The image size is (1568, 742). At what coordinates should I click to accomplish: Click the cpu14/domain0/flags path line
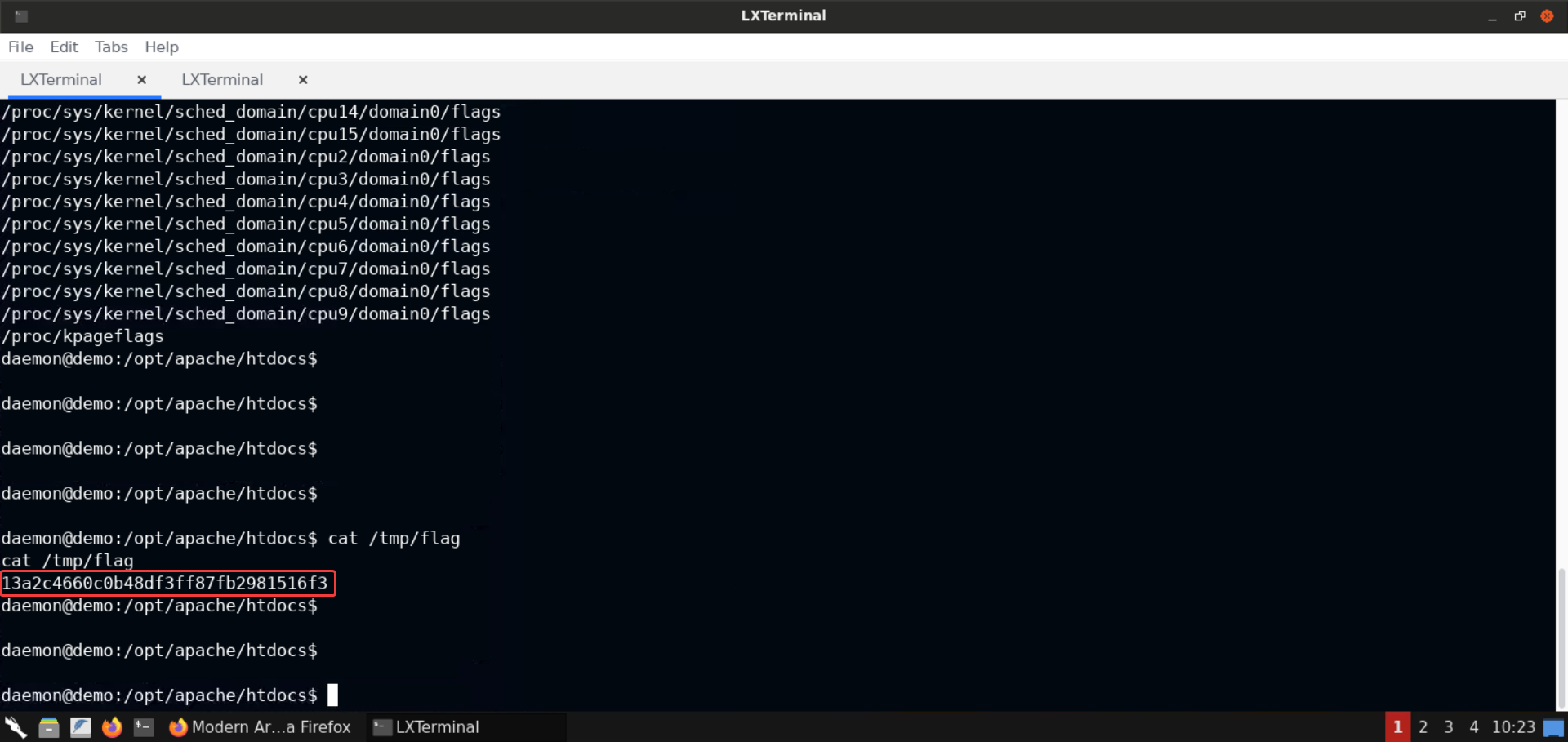251,112
